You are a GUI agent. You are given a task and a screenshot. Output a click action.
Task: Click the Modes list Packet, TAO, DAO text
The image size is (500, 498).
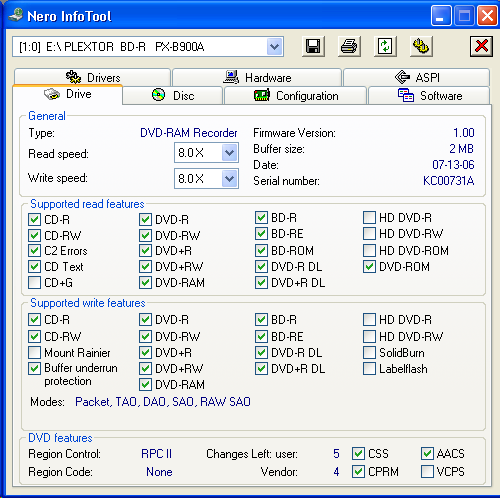coord(163,402)
